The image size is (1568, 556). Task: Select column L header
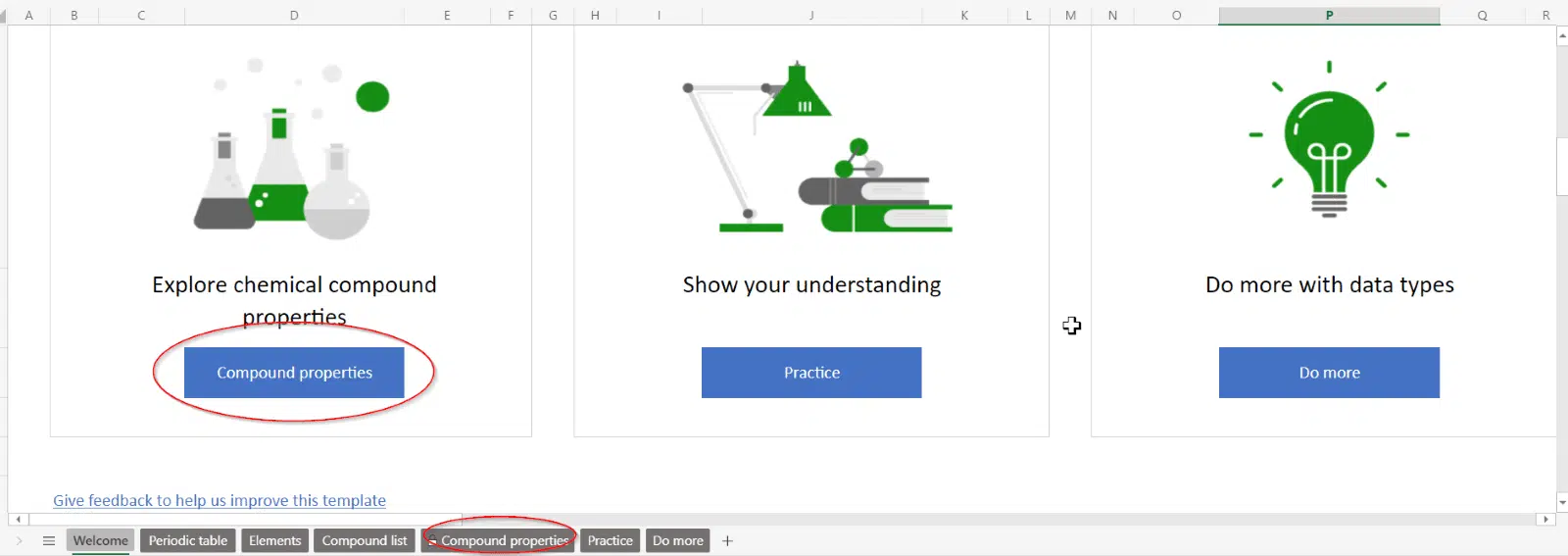(x=1028, y=15)
